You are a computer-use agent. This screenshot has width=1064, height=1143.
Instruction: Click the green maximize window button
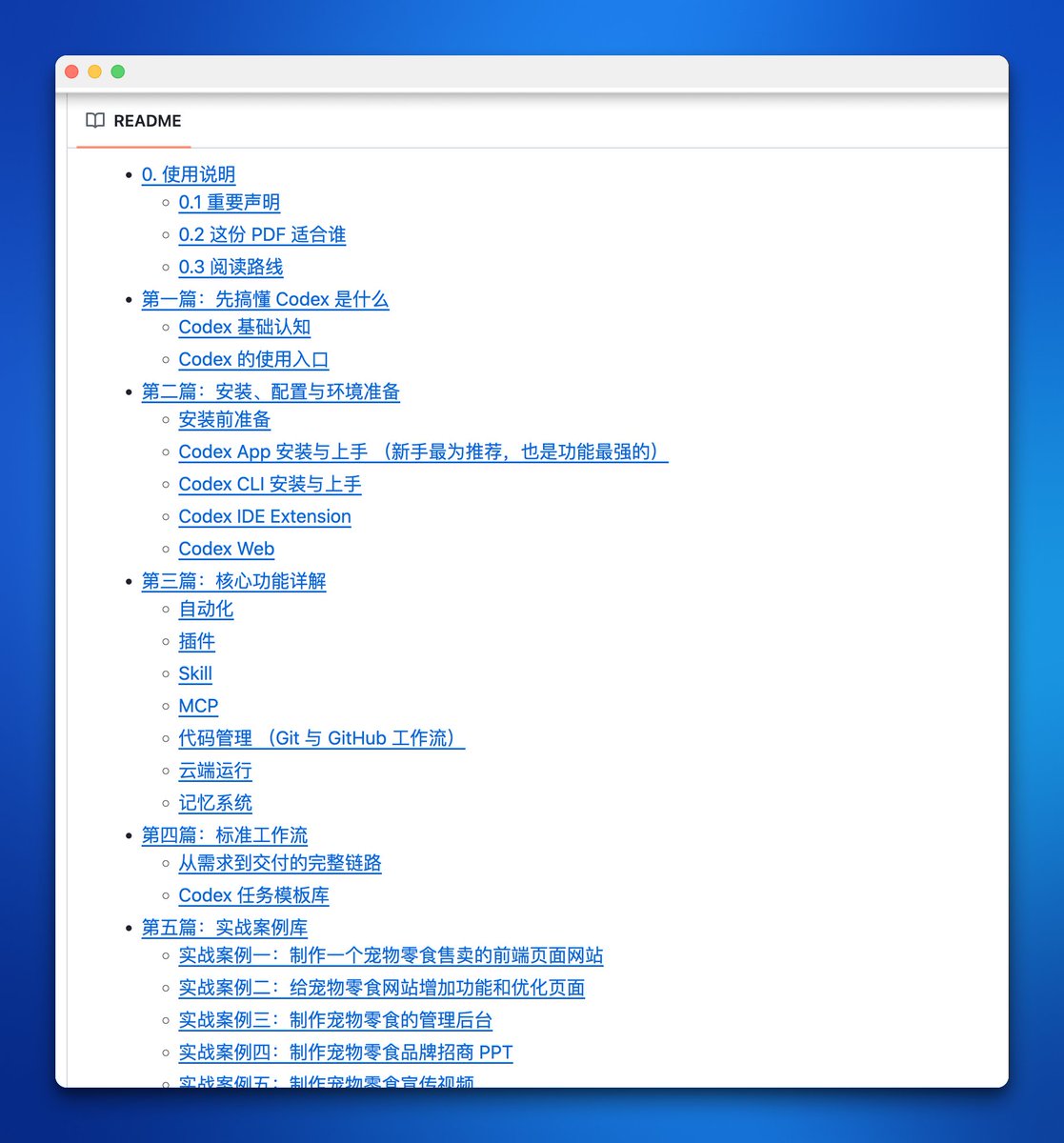coord(118,71)
